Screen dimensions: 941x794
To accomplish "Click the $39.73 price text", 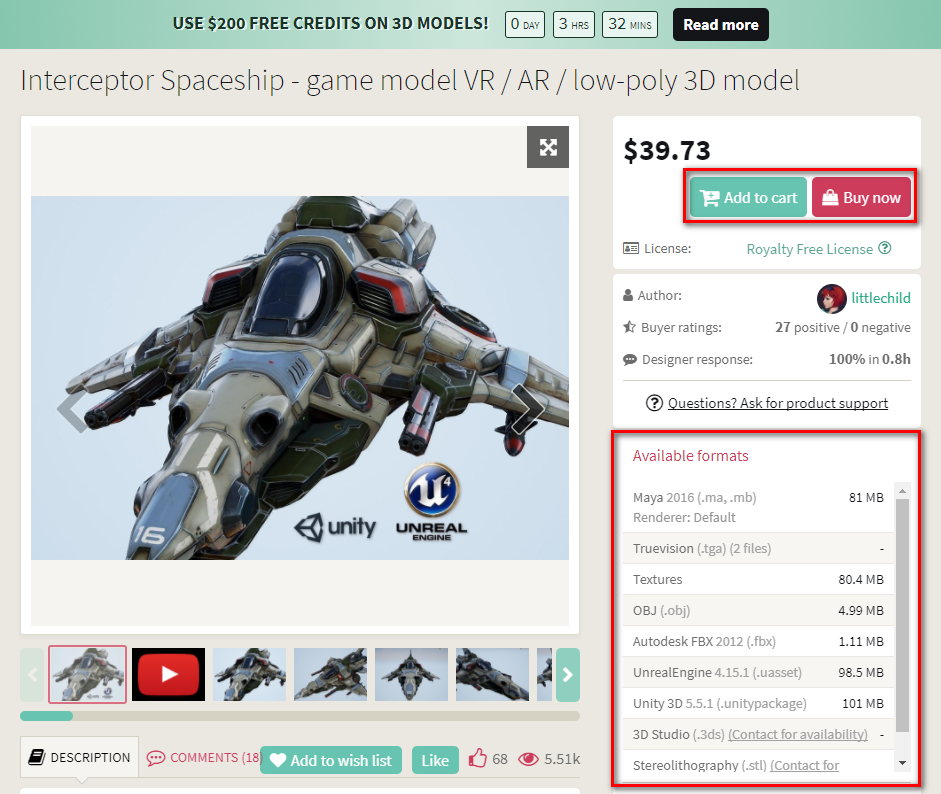I will (667, 150).
